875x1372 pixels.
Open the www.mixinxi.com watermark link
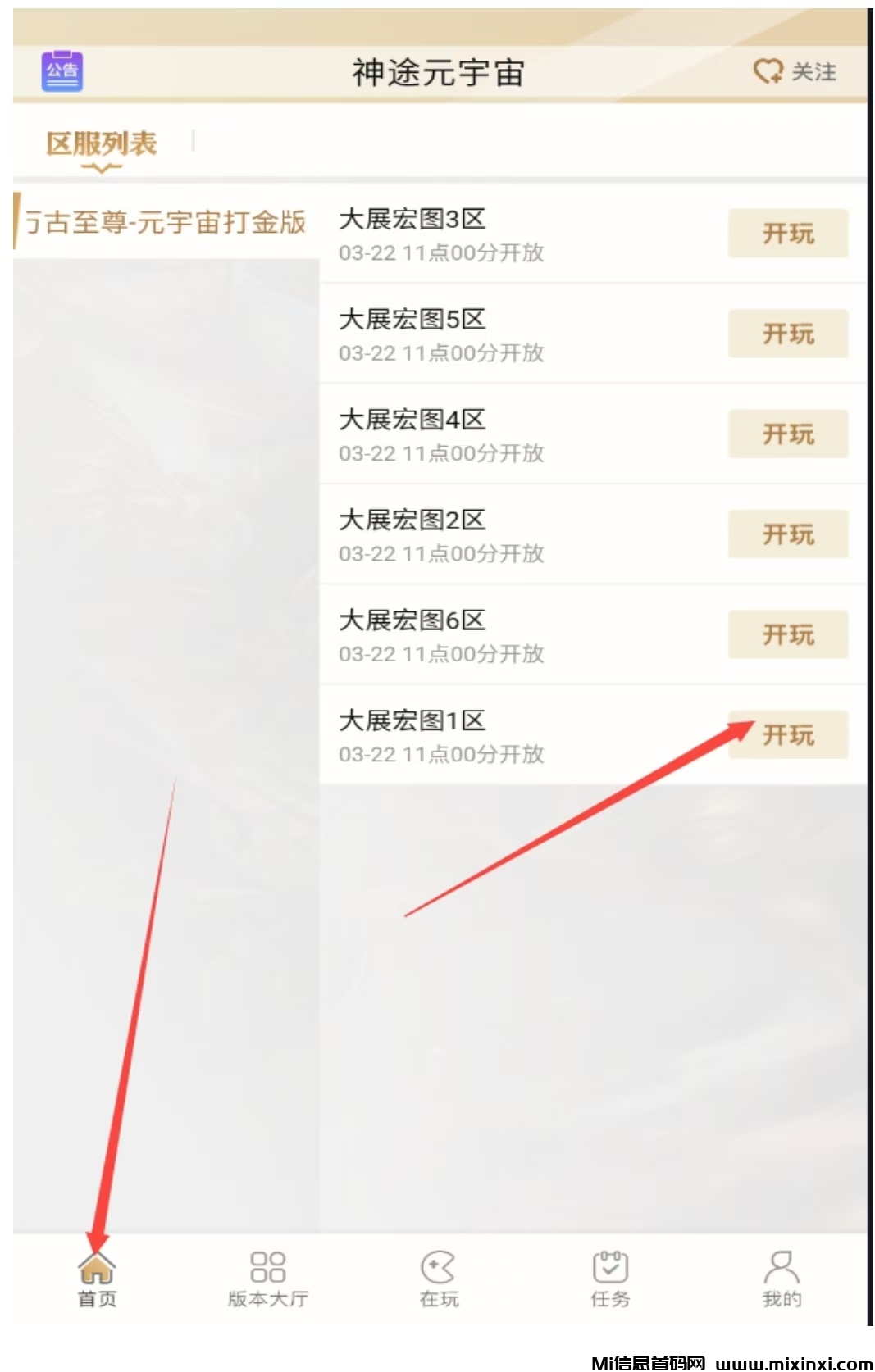794,1362
